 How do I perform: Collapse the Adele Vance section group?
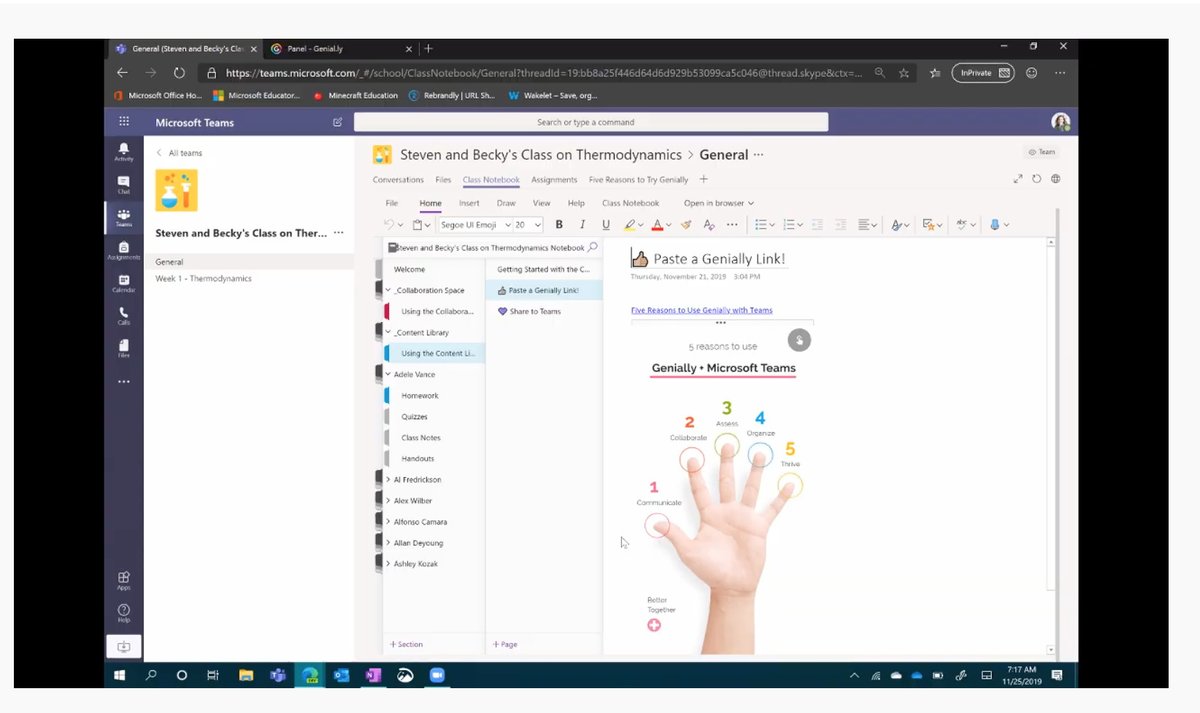coord(388,374)
